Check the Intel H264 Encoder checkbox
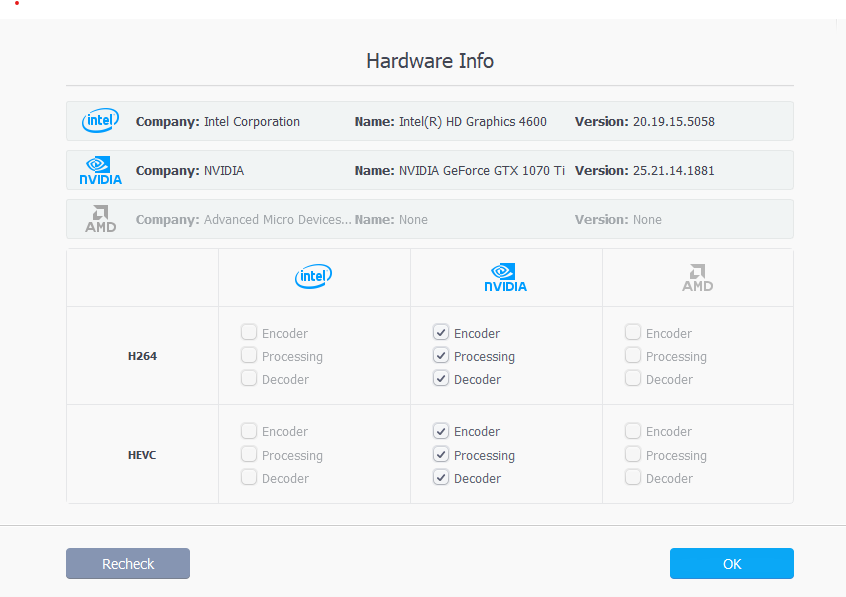 tap(249, 332)
